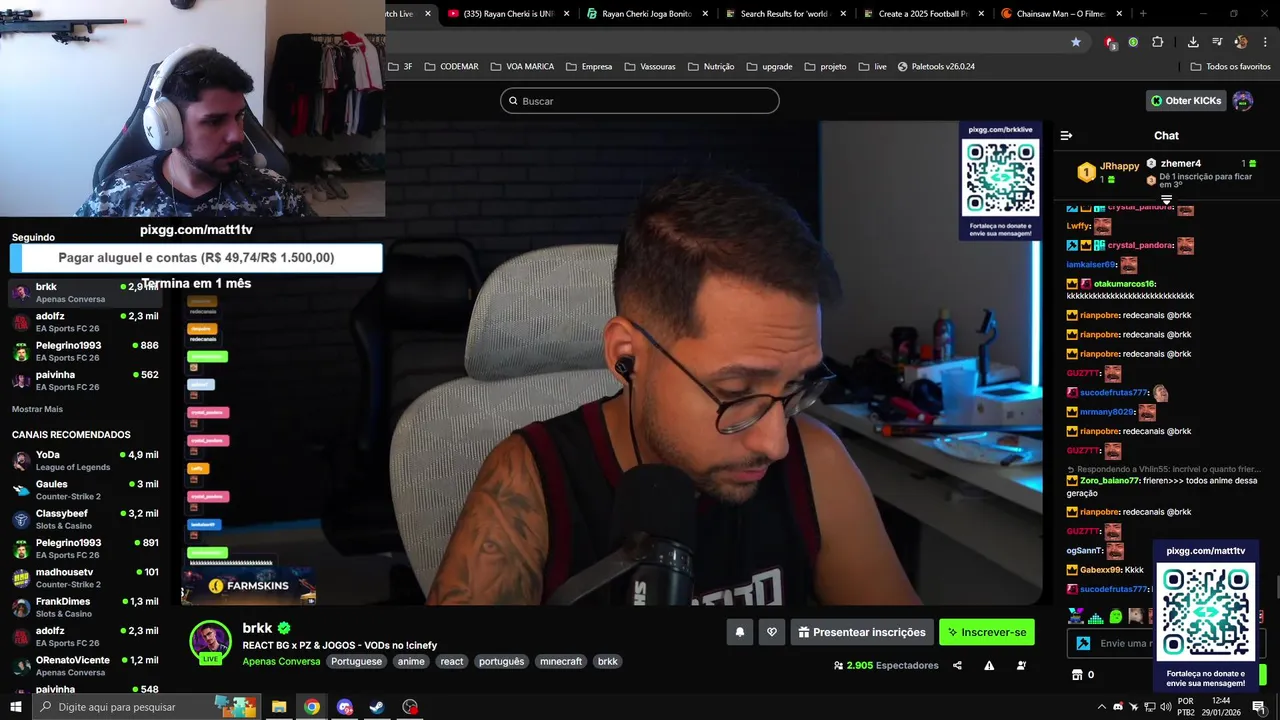Open the channel shop icon below chat

coord(1077,675)
